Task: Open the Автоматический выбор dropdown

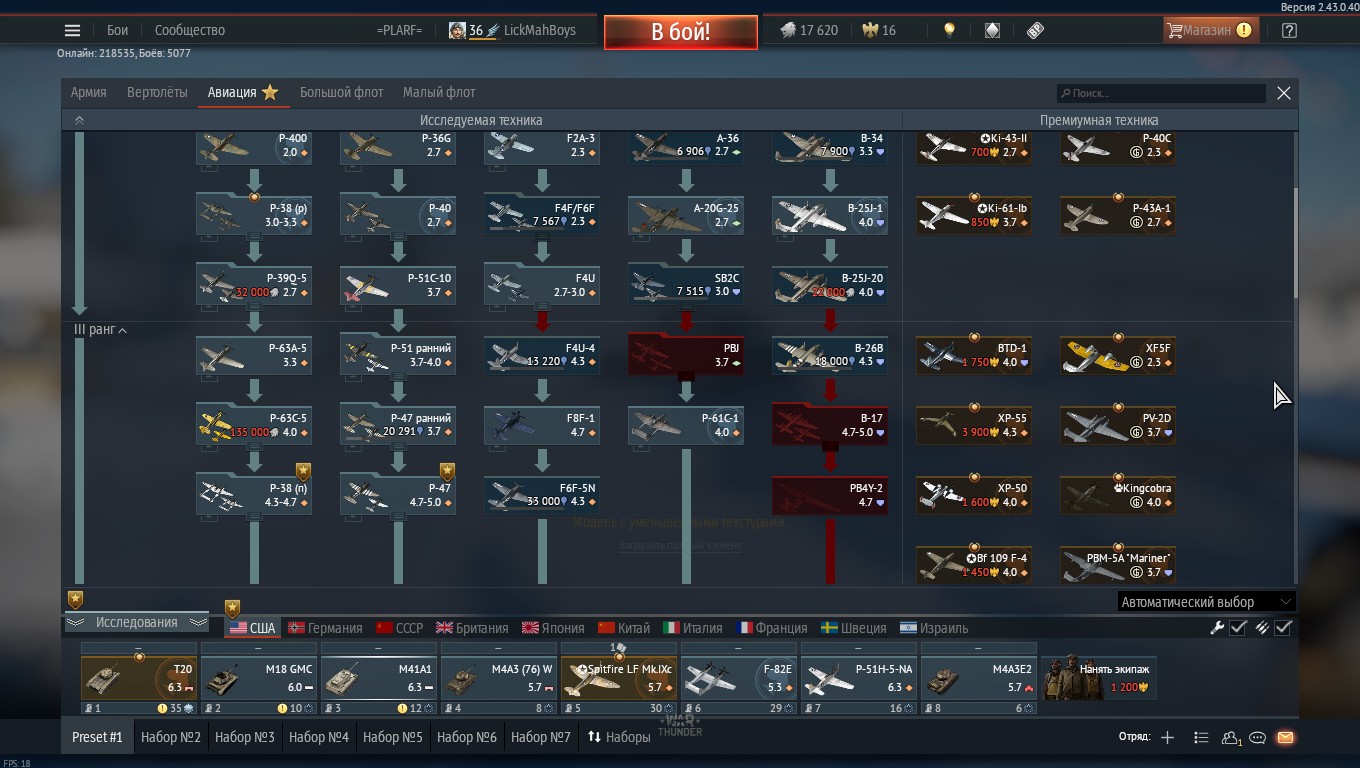Action: 1206,602
